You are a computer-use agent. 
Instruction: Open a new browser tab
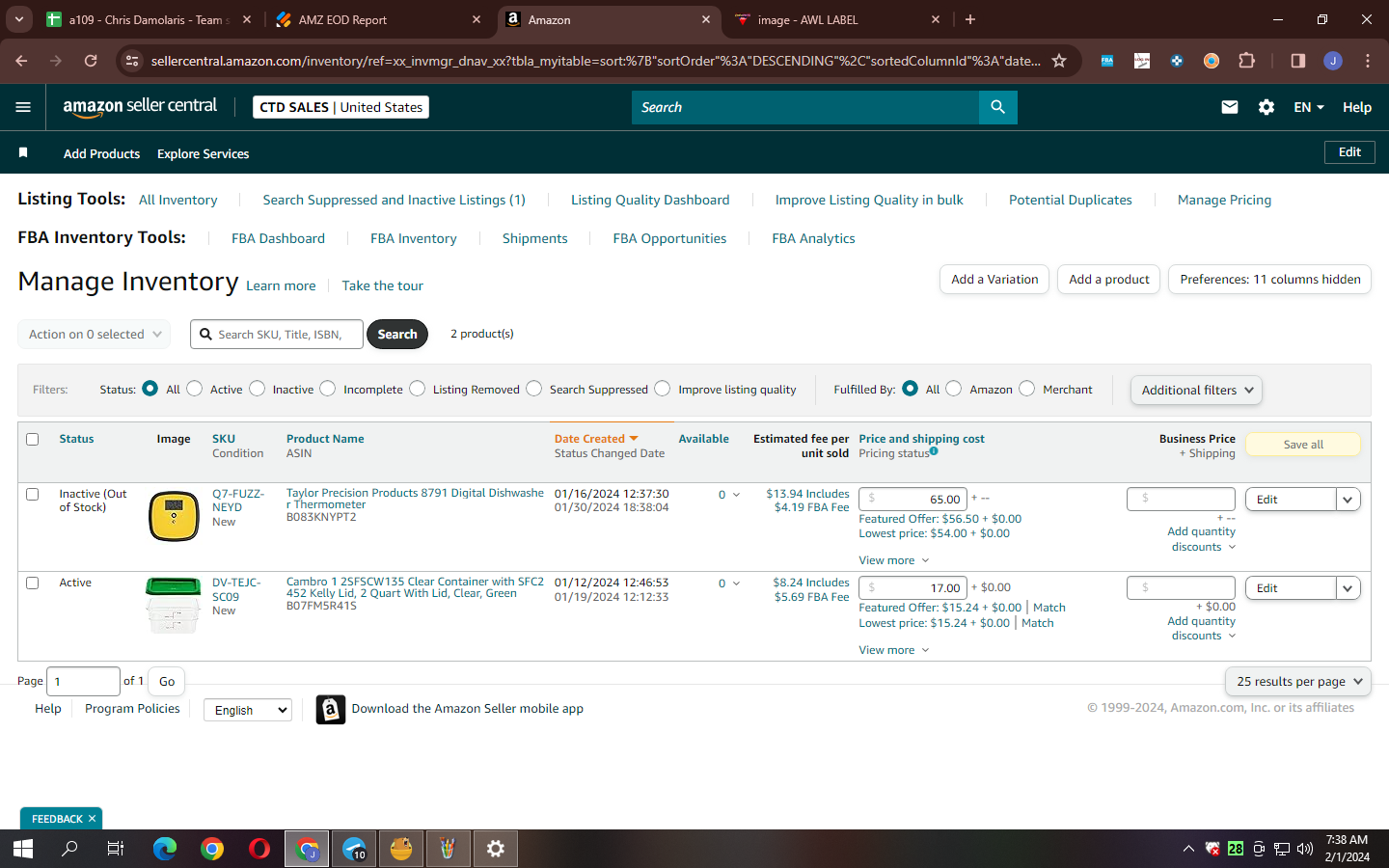click(970, 19)
